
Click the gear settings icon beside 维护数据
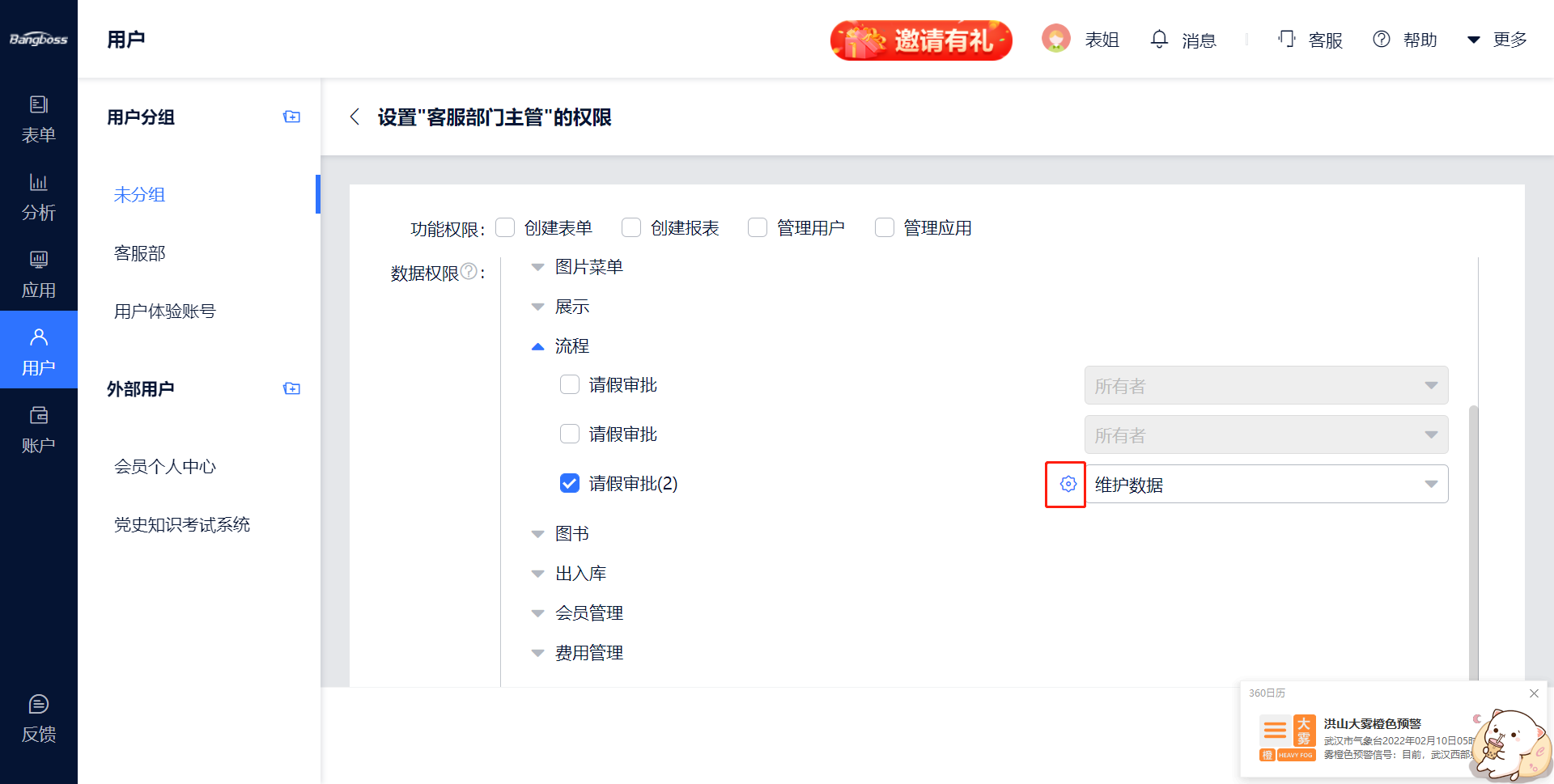pyautogui.click(x=1068, y=484)
